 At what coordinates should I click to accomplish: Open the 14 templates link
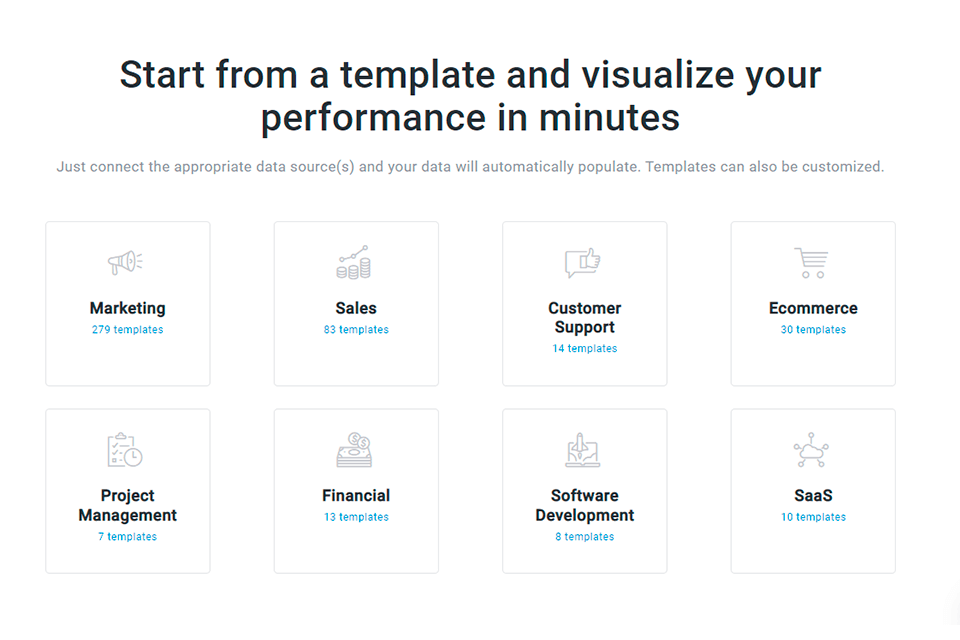pyautogui.click(x=585, y=349)
